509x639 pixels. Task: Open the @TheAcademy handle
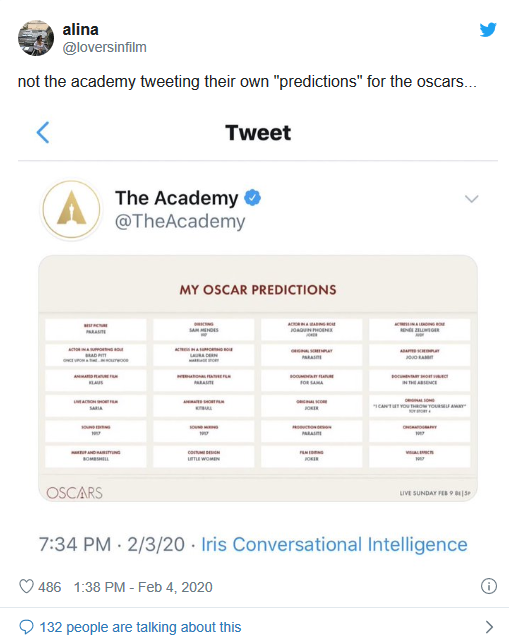pos(180,221)
